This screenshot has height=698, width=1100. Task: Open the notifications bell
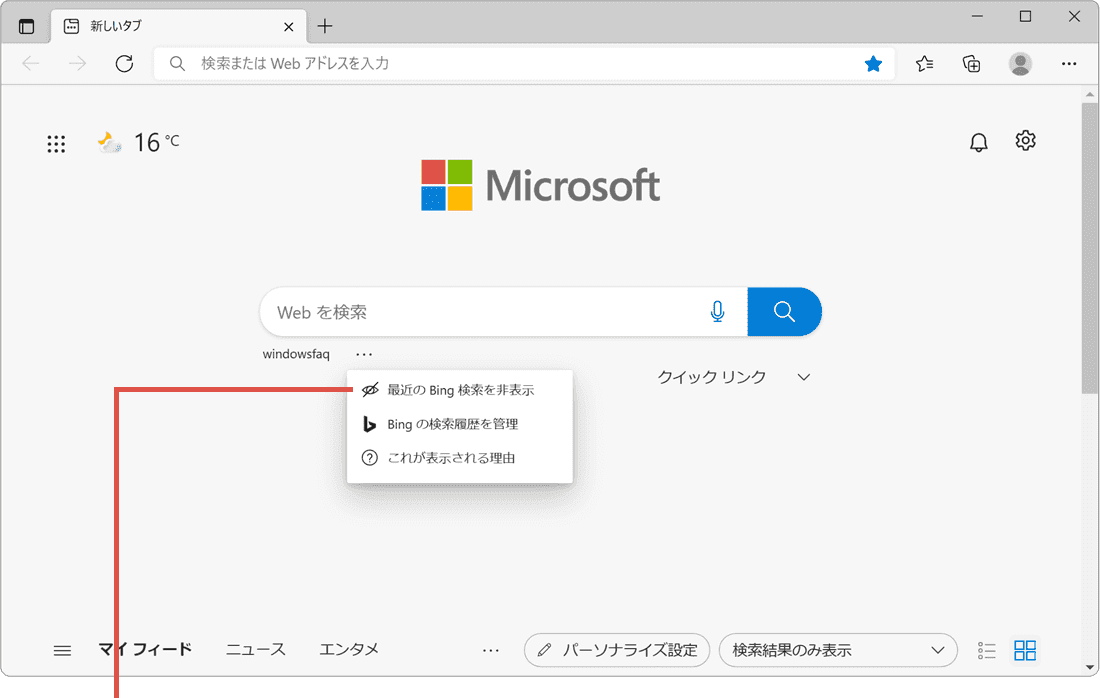pos(978,142)
